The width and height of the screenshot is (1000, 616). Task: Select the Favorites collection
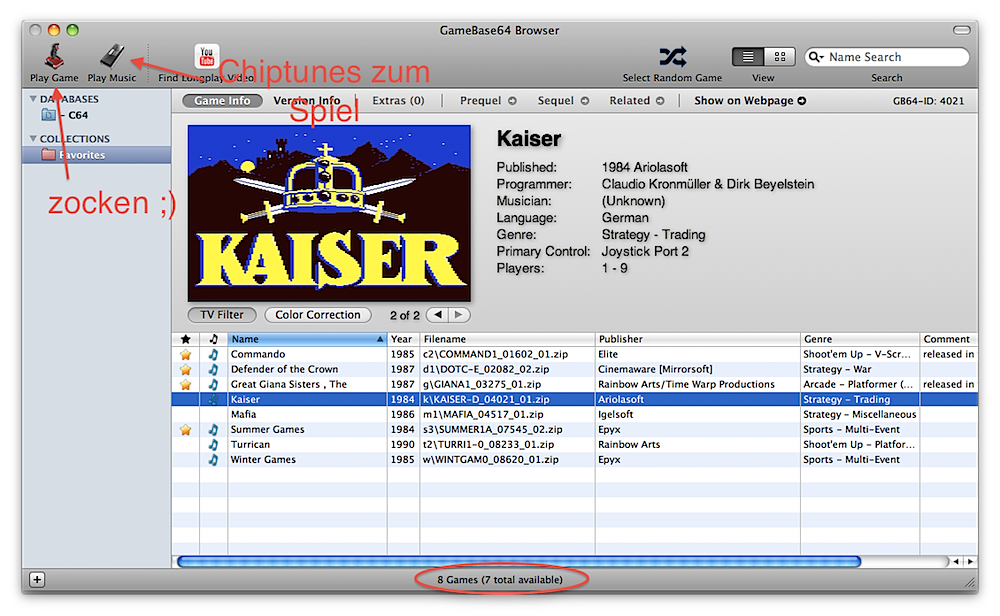pyautogui.click(x=96, y=155)
